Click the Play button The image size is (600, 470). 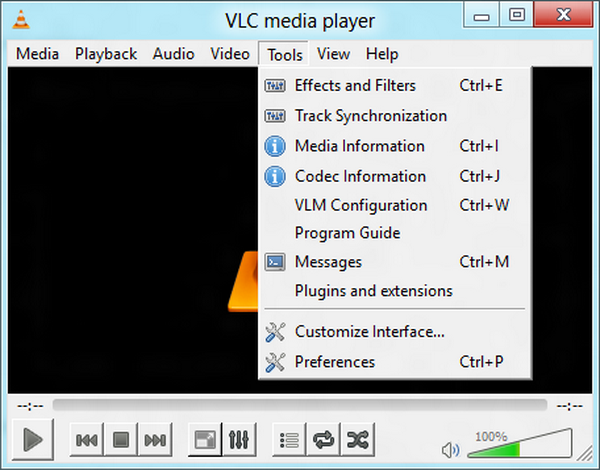[x=33, y=439]
